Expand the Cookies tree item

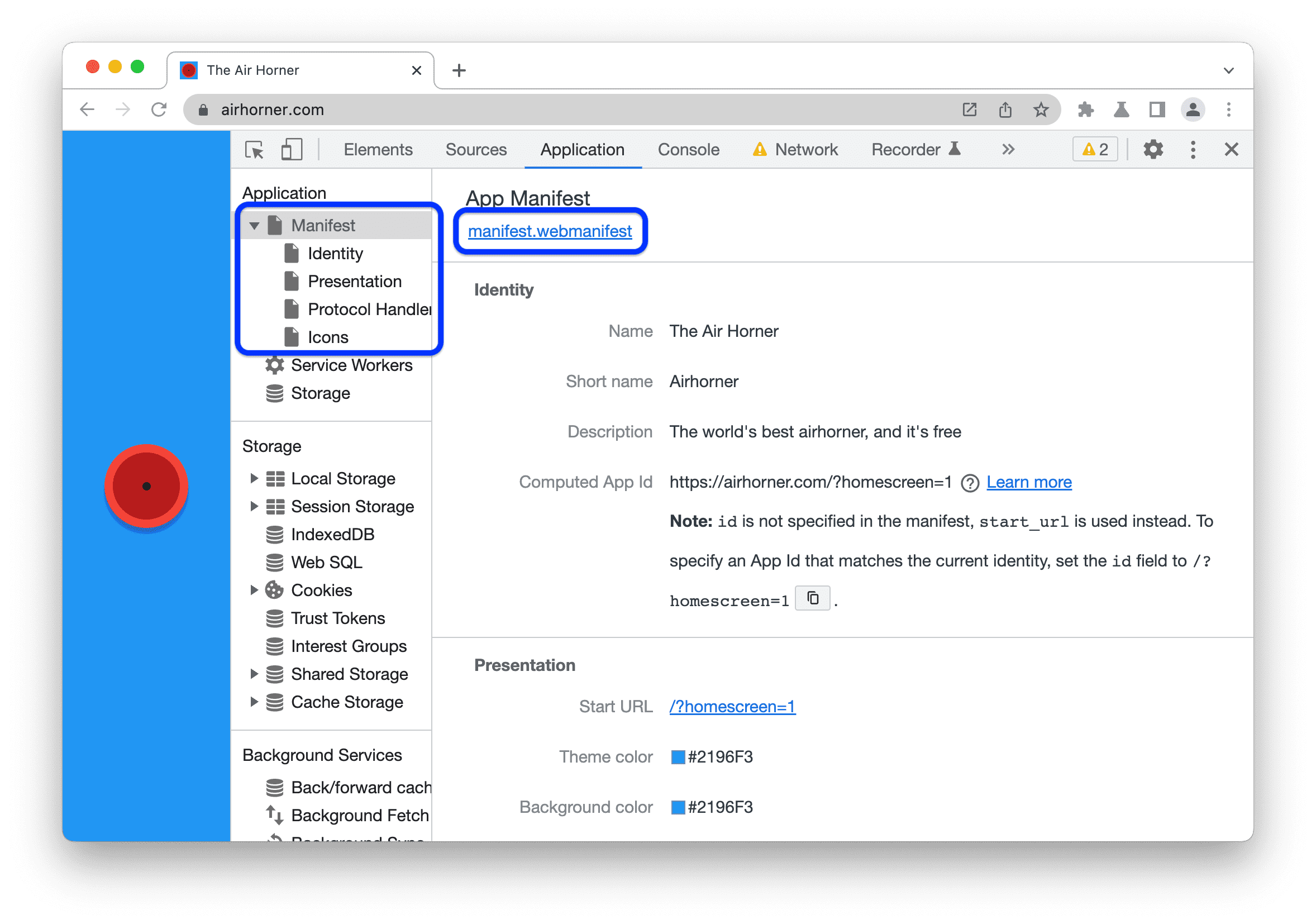point(258,589)
